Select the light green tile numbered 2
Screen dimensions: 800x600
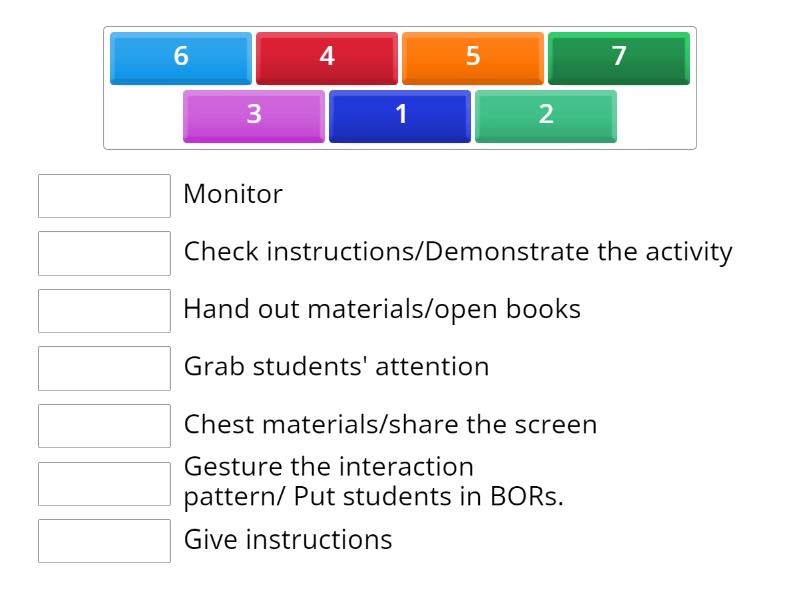(545, 115)
